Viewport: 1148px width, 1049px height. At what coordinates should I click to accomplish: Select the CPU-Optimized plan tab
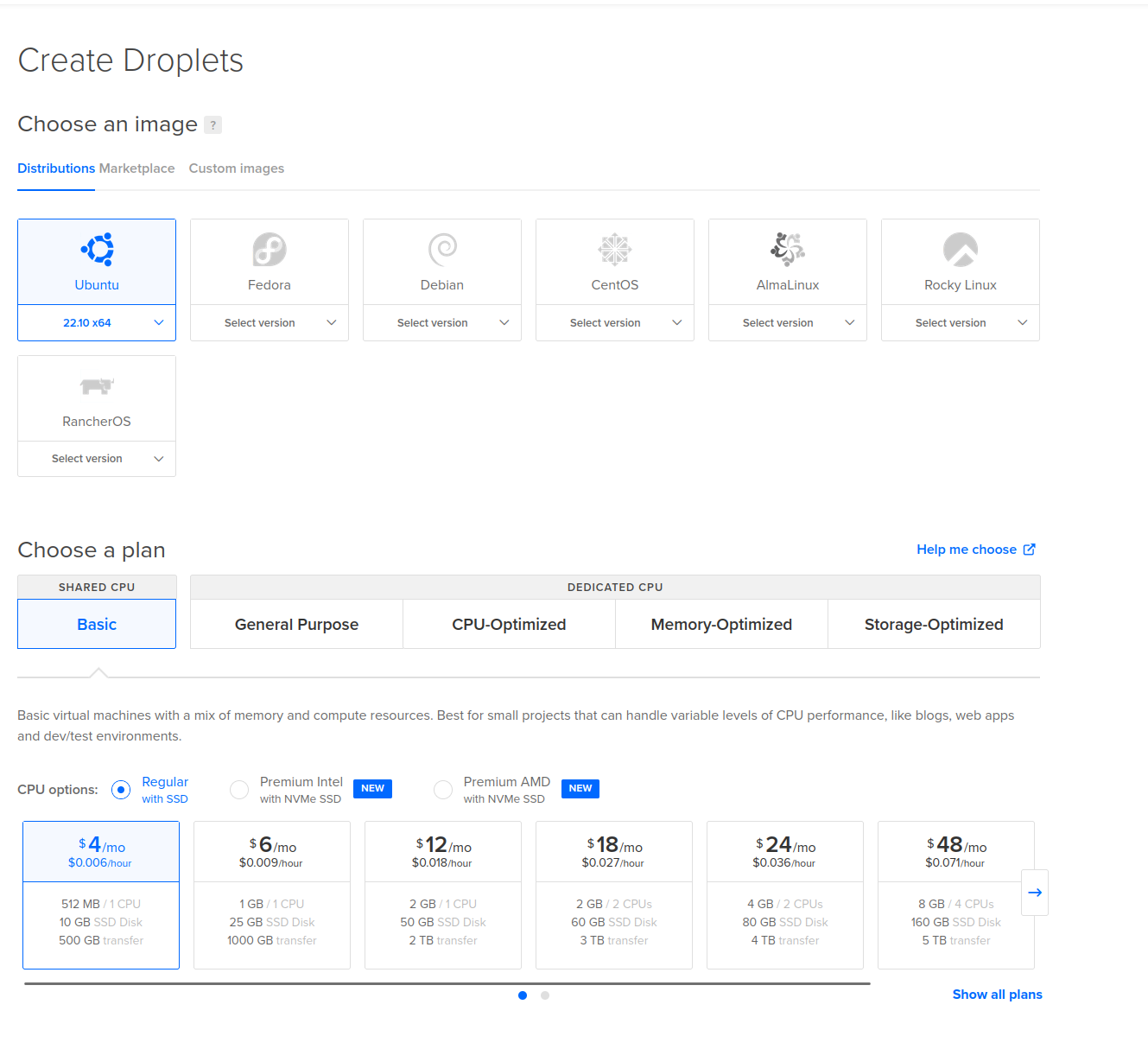pos(509,624)
